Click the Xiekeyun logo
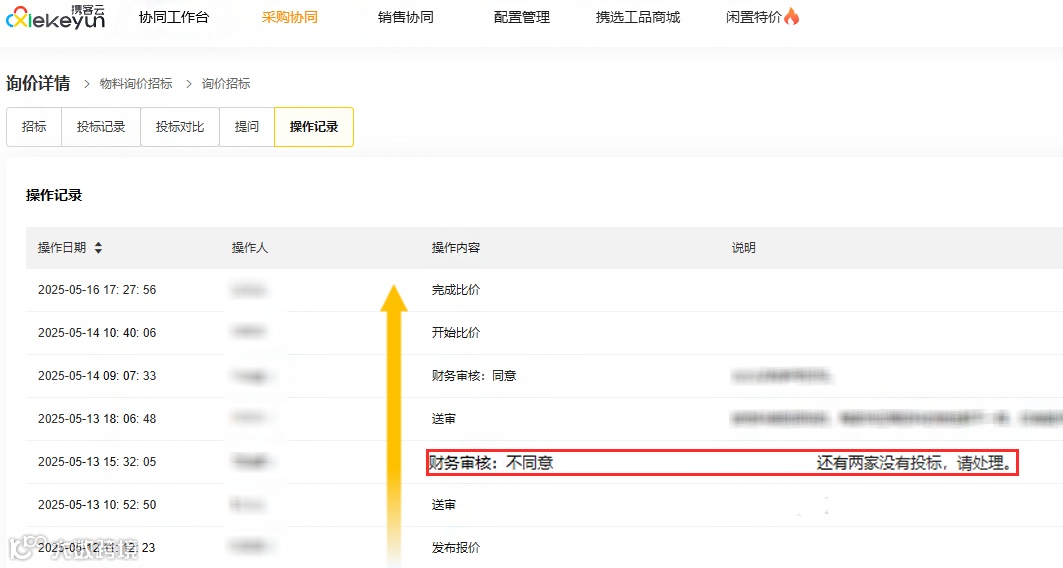This screenshot has height=568, width=1063. coord(56,17)
